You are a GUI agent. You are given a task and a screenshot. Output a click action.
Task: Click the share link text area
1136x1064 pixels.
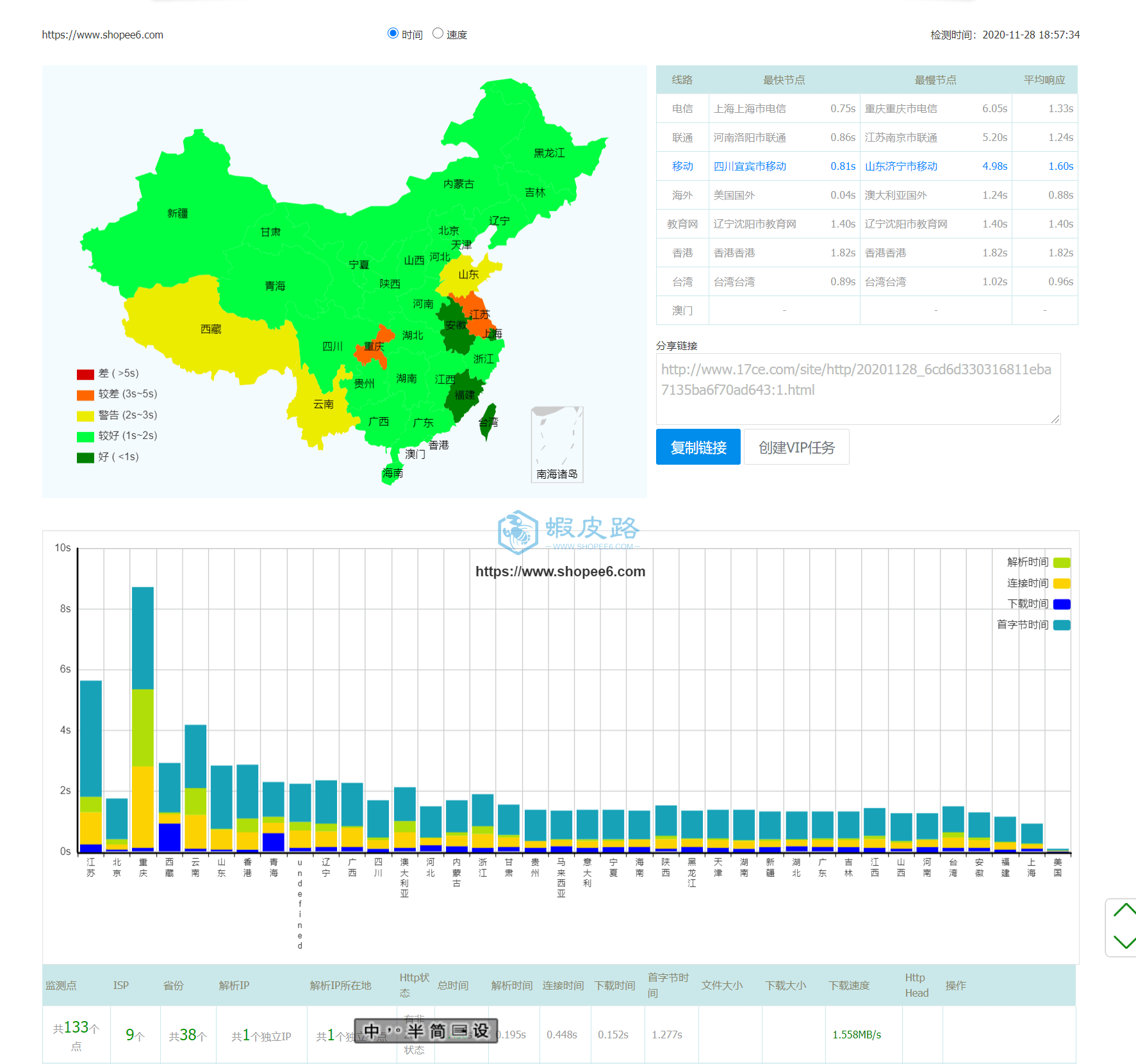tap(858, 388)
